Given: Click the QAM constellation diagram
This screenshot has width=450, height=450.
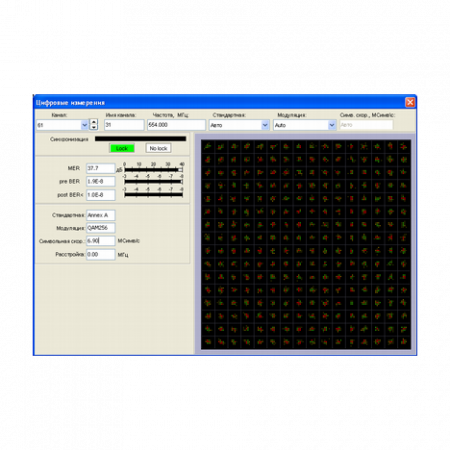Looking at the screenshot, I should [x=306, y=244].
